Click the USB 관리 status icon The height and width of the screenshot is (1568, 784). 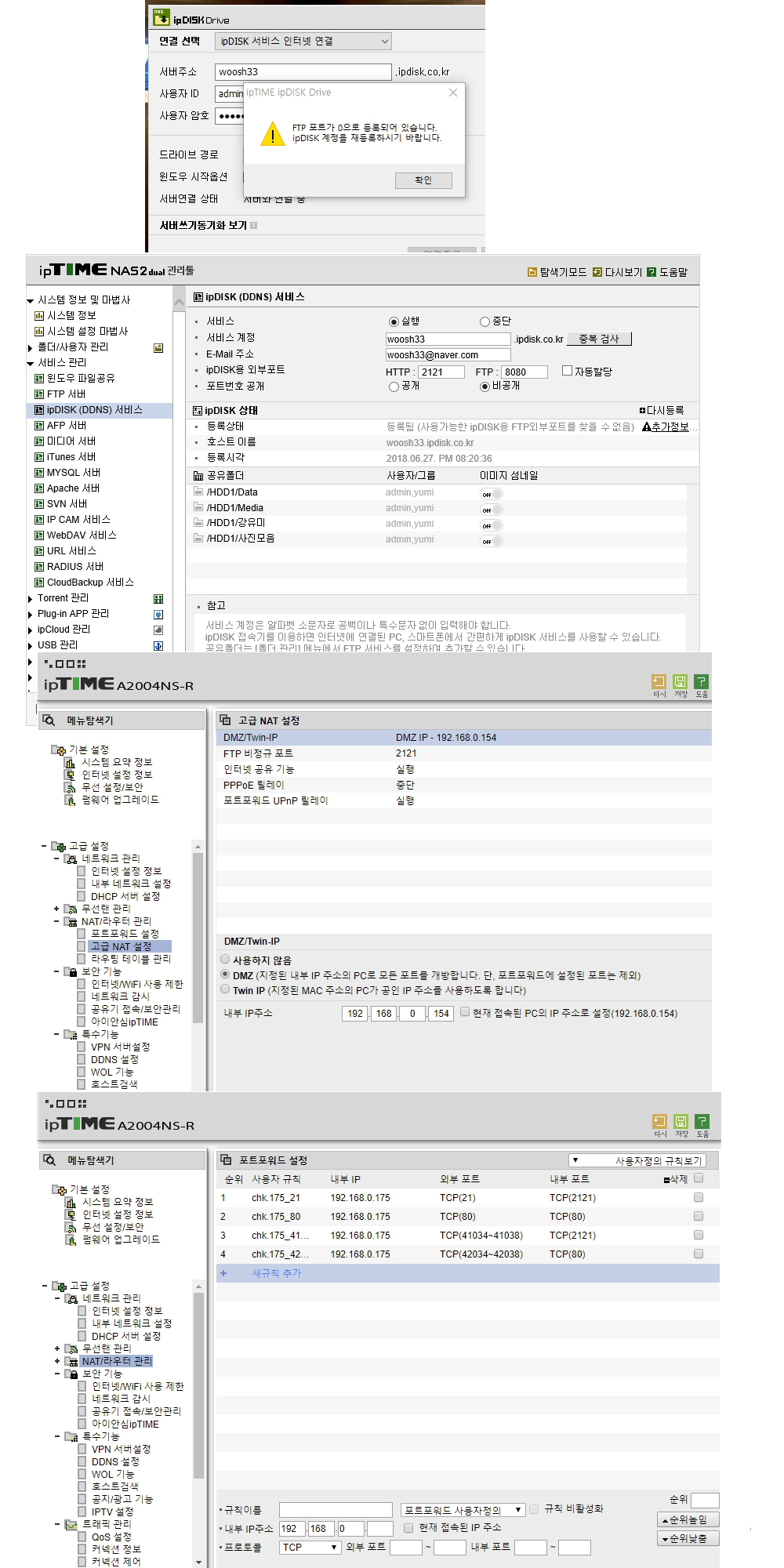[158, 645]
